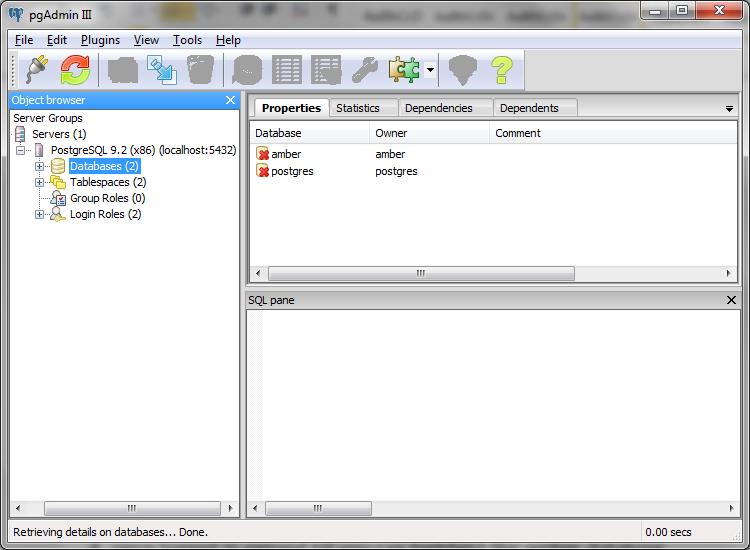Close the SQL pane

(731, 300)
